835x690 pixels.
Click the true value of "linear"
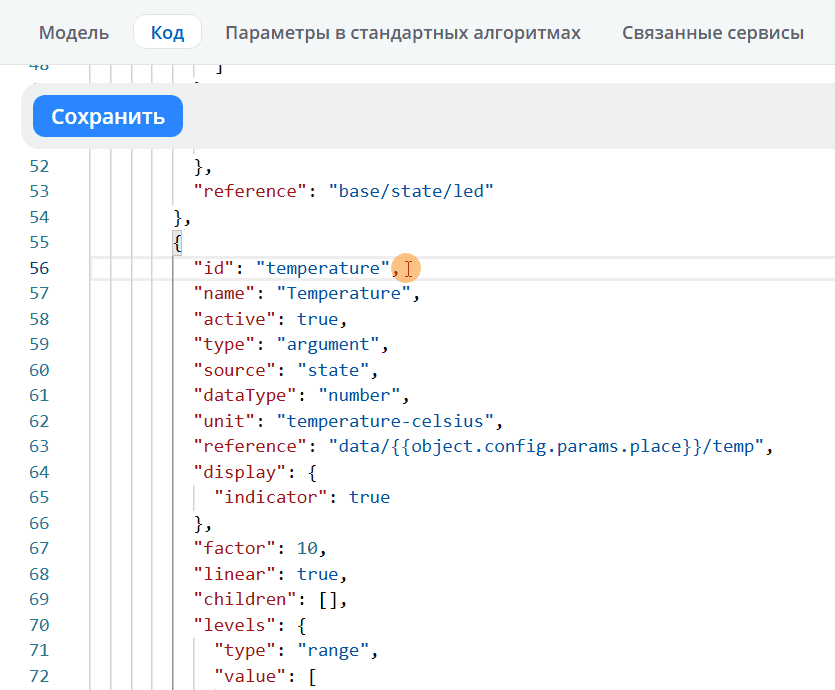pos(317,574)
